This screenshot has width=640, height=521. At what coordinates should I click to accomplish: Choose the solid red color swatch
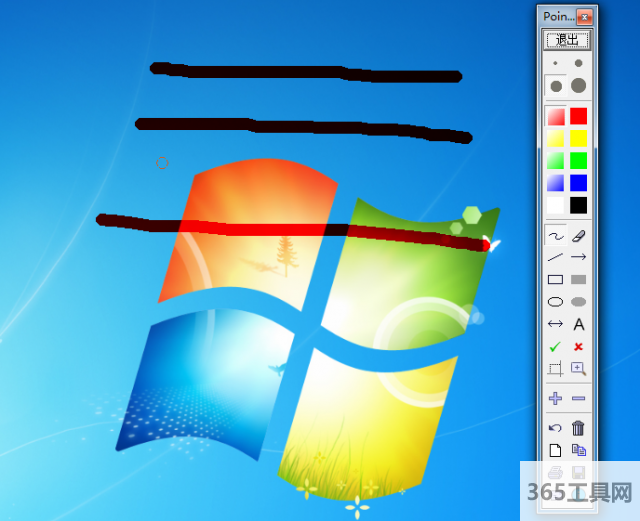578,116
